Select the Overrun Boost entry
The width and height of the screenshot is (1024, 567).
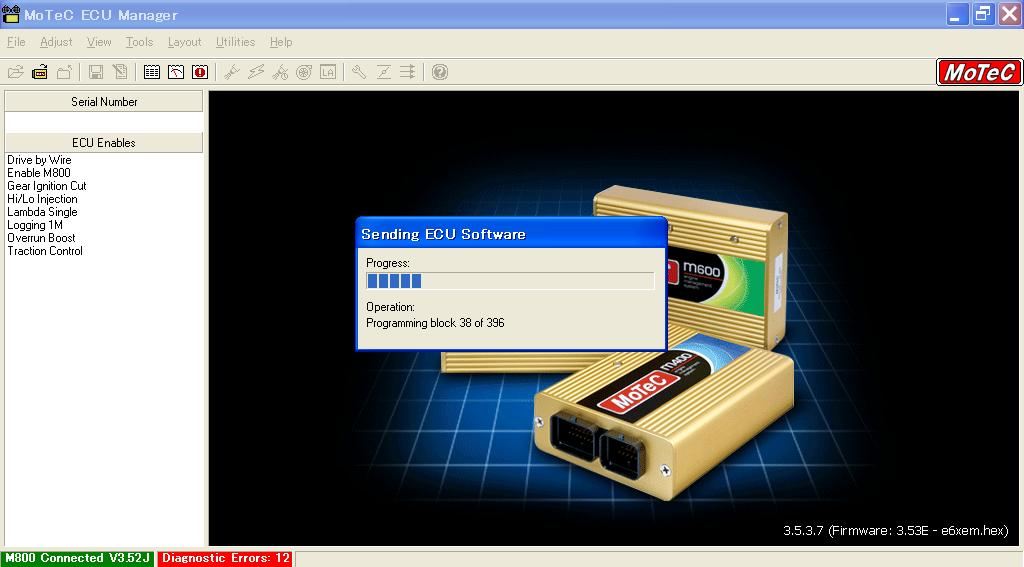tap(41, 238)
